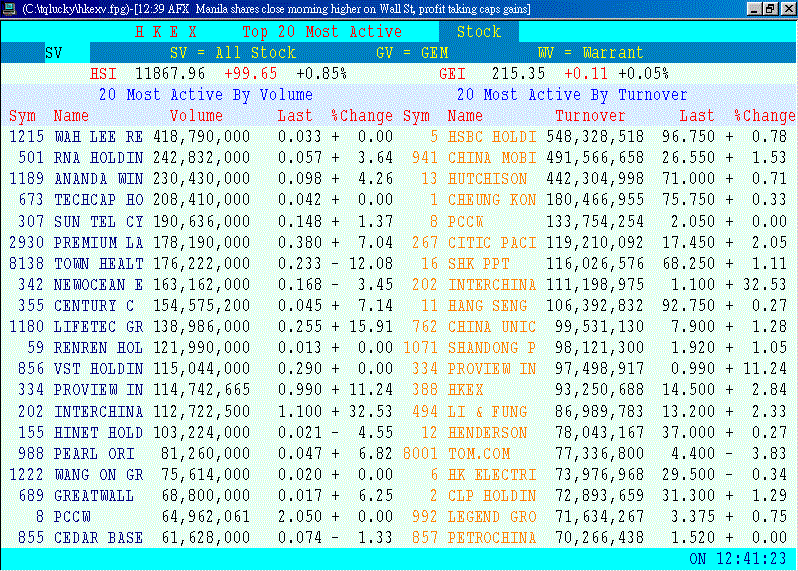Select stock 2930 PREMIUM LA
Viewport: 798px width, 571px height.
(201, 242)
